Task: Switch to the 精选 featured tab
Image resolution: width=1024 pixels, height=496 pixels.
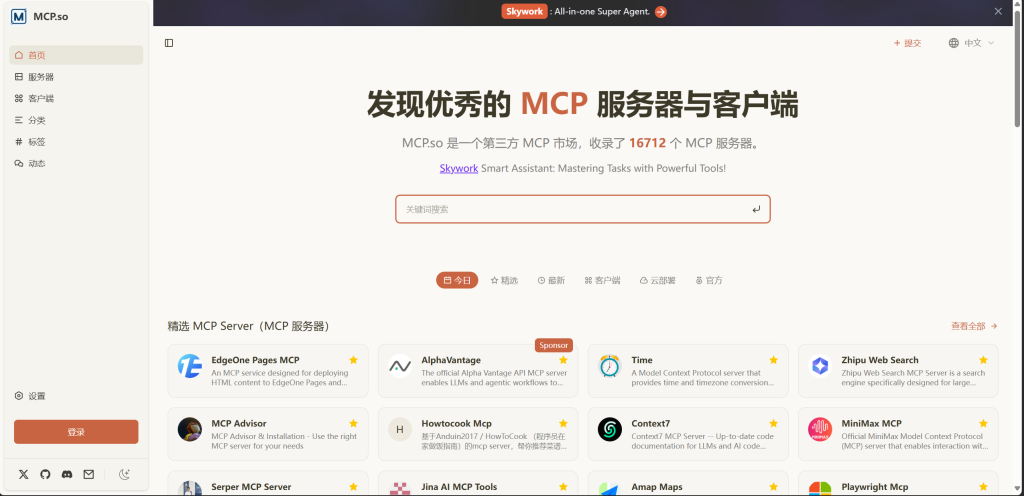Action: (x=504, y=281)
